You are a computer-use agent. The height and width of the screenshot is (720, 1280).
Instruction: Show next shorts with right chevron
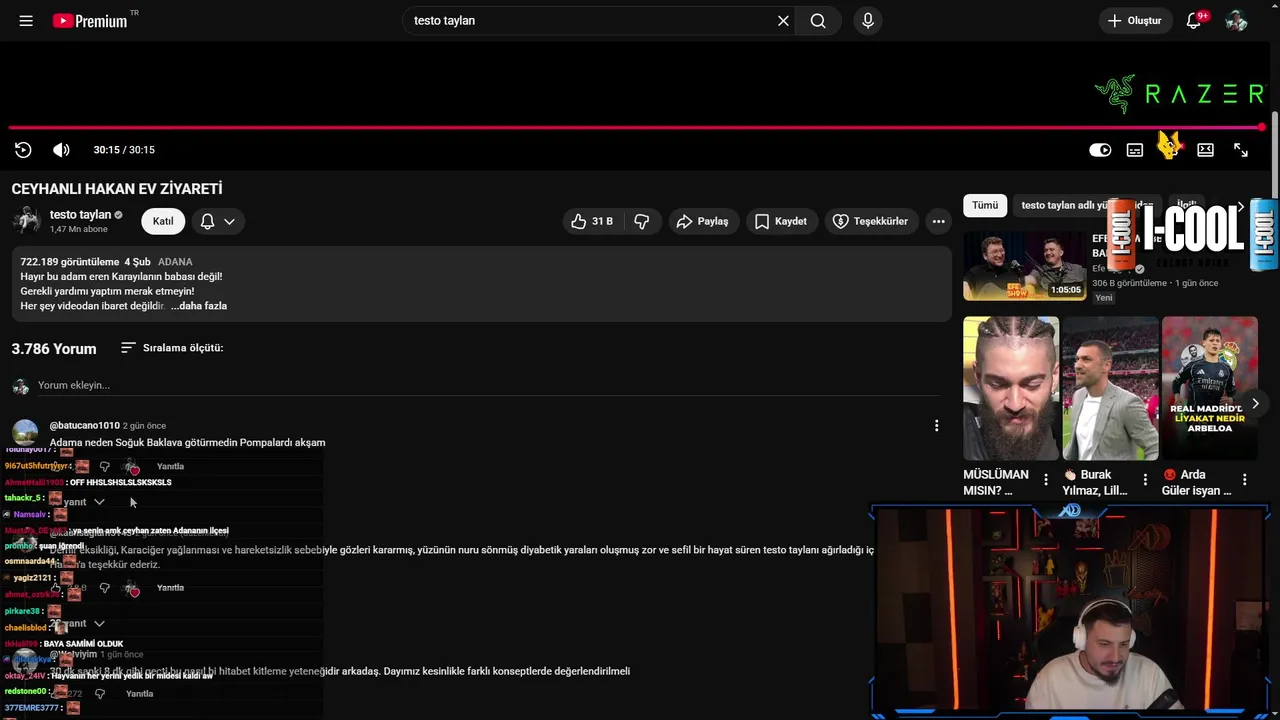click(x=1255, y=404)
